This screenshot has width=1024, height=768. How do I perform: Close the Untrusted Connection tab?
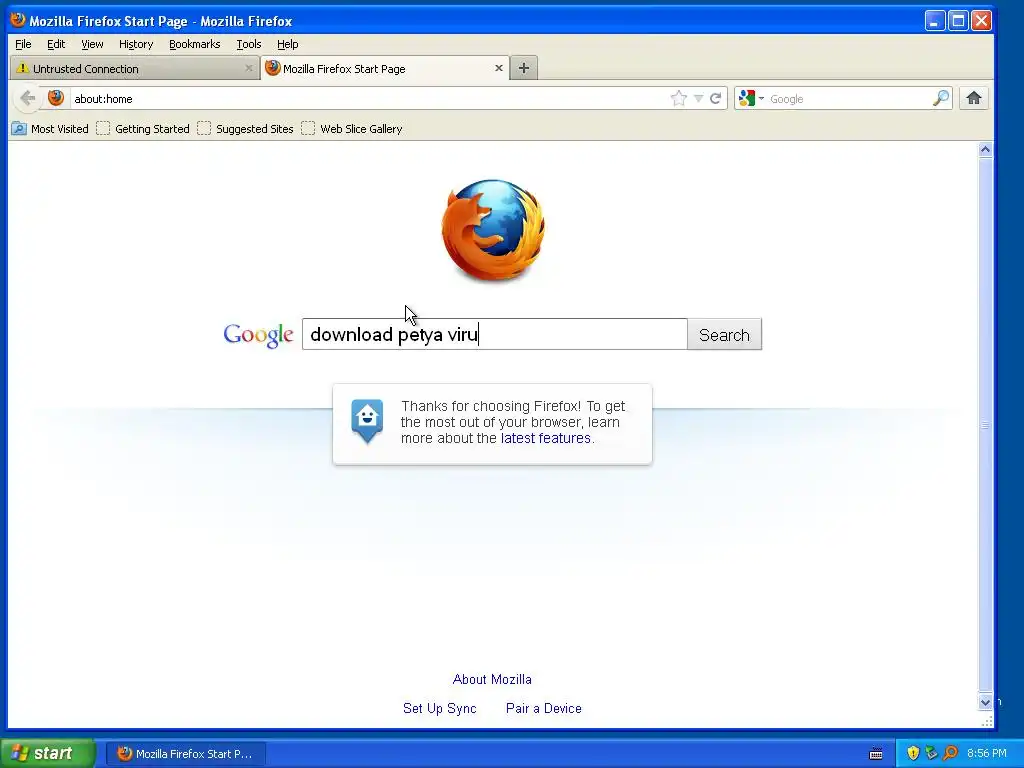click(249, 68)
